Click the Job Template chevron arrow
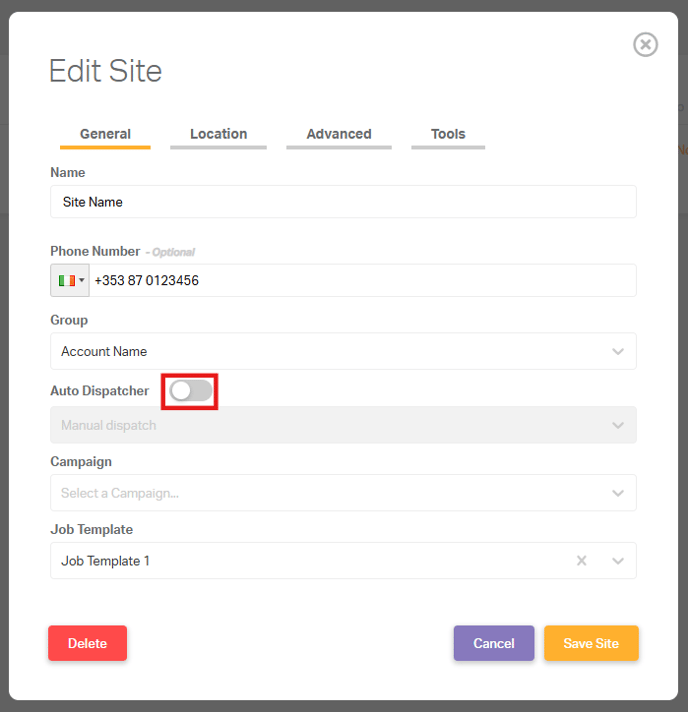688x712 pixels. [618, 561]
